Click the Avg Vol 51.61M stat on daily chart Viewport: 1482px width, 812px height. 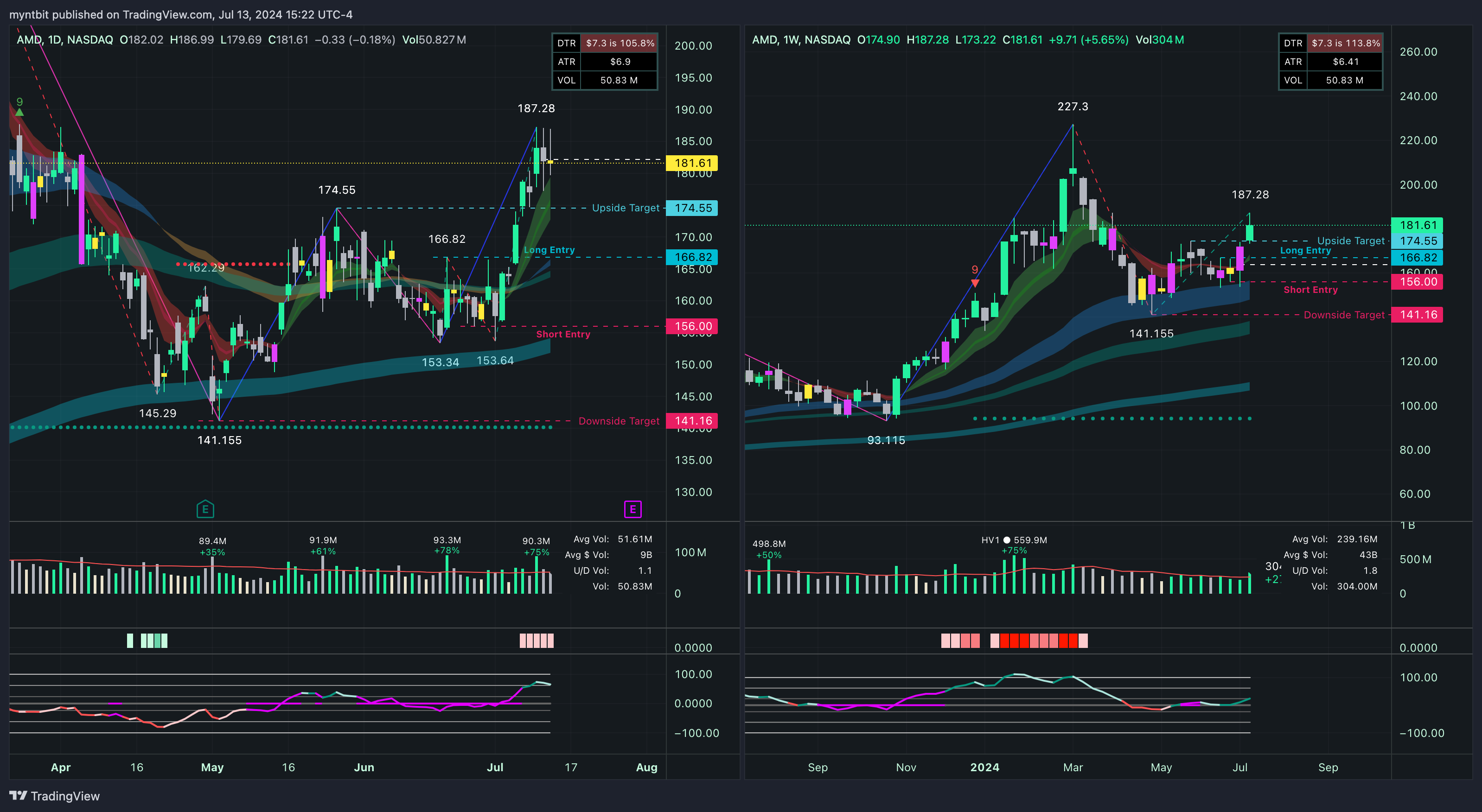(x=612, y=539)
